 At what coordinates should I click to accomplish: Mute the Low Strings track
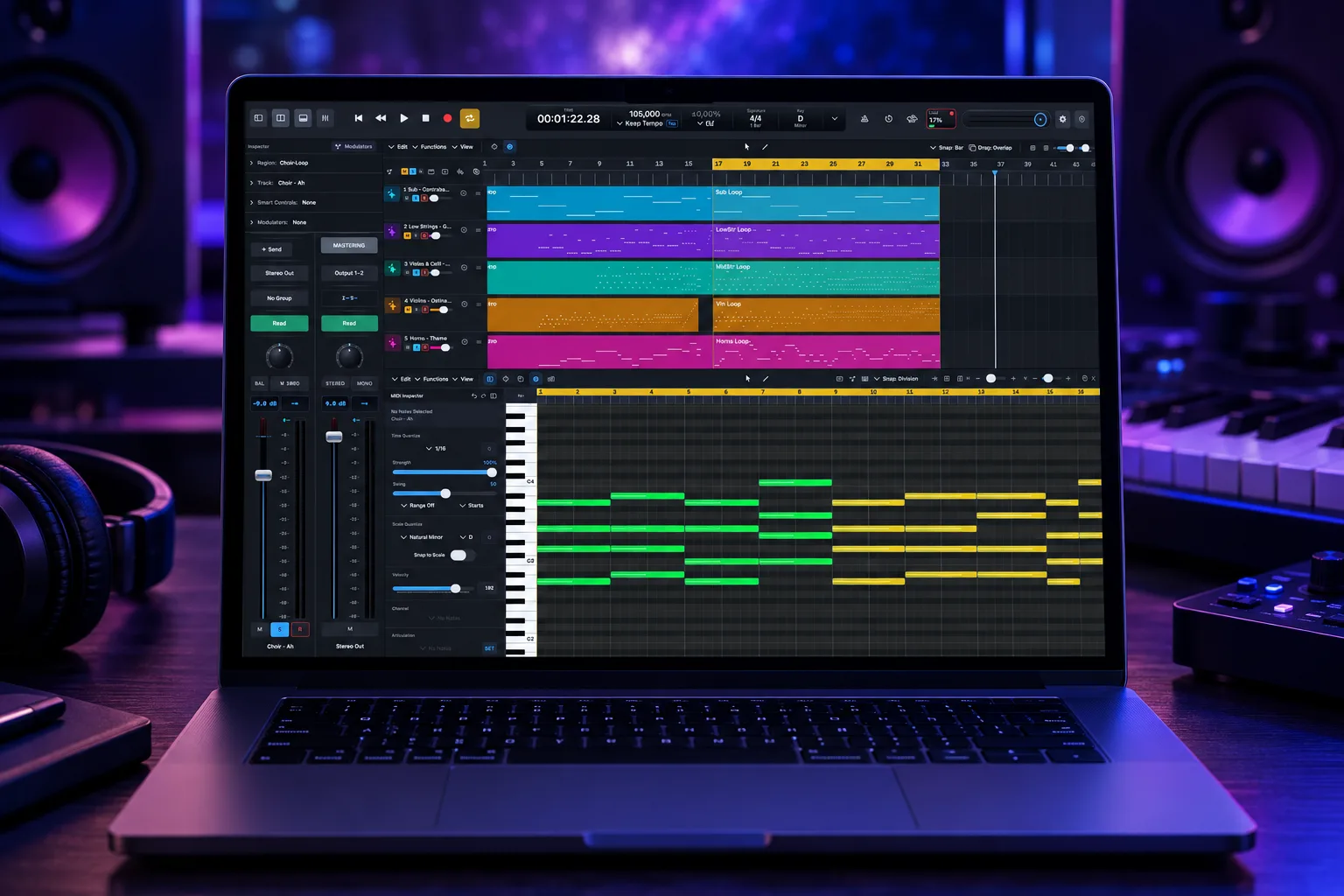(x=407, y=235)
